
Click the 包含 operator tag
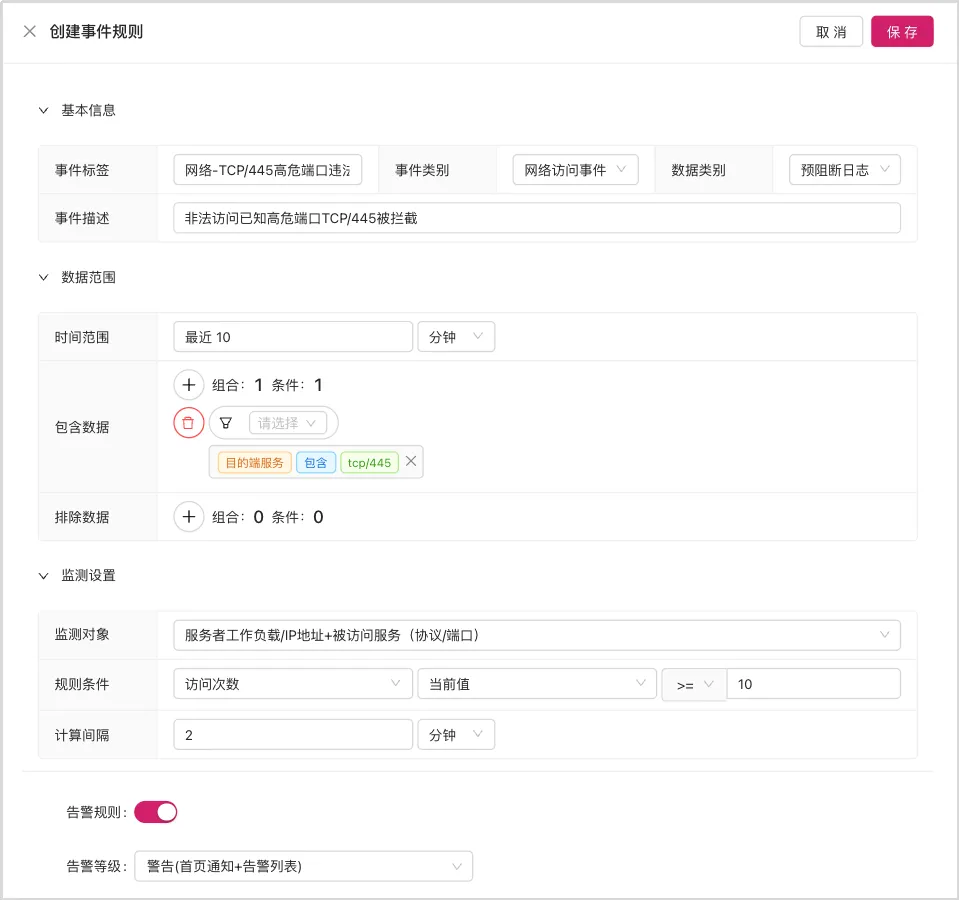[x=316, y=463]
